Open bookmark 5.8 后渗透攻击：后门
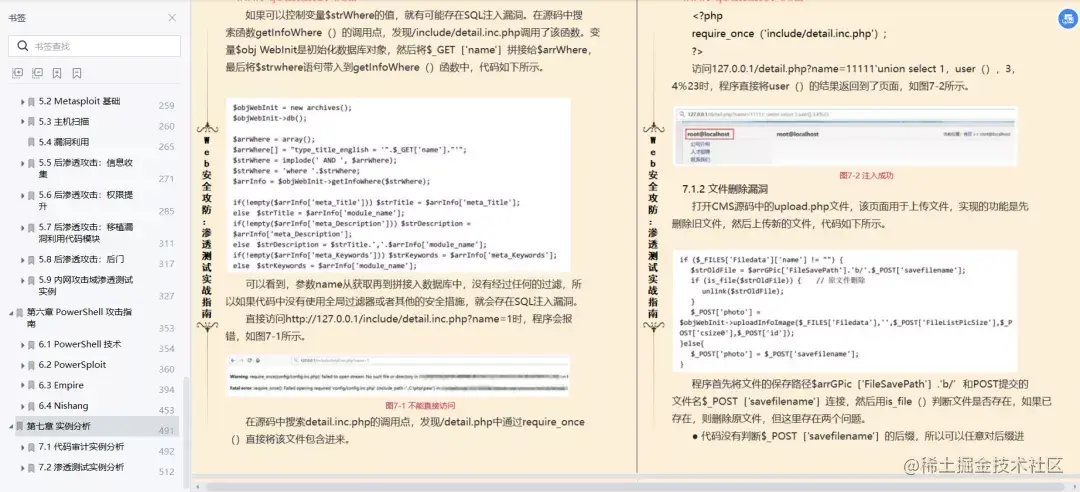The image size is (1080, 492). (81, 260)
